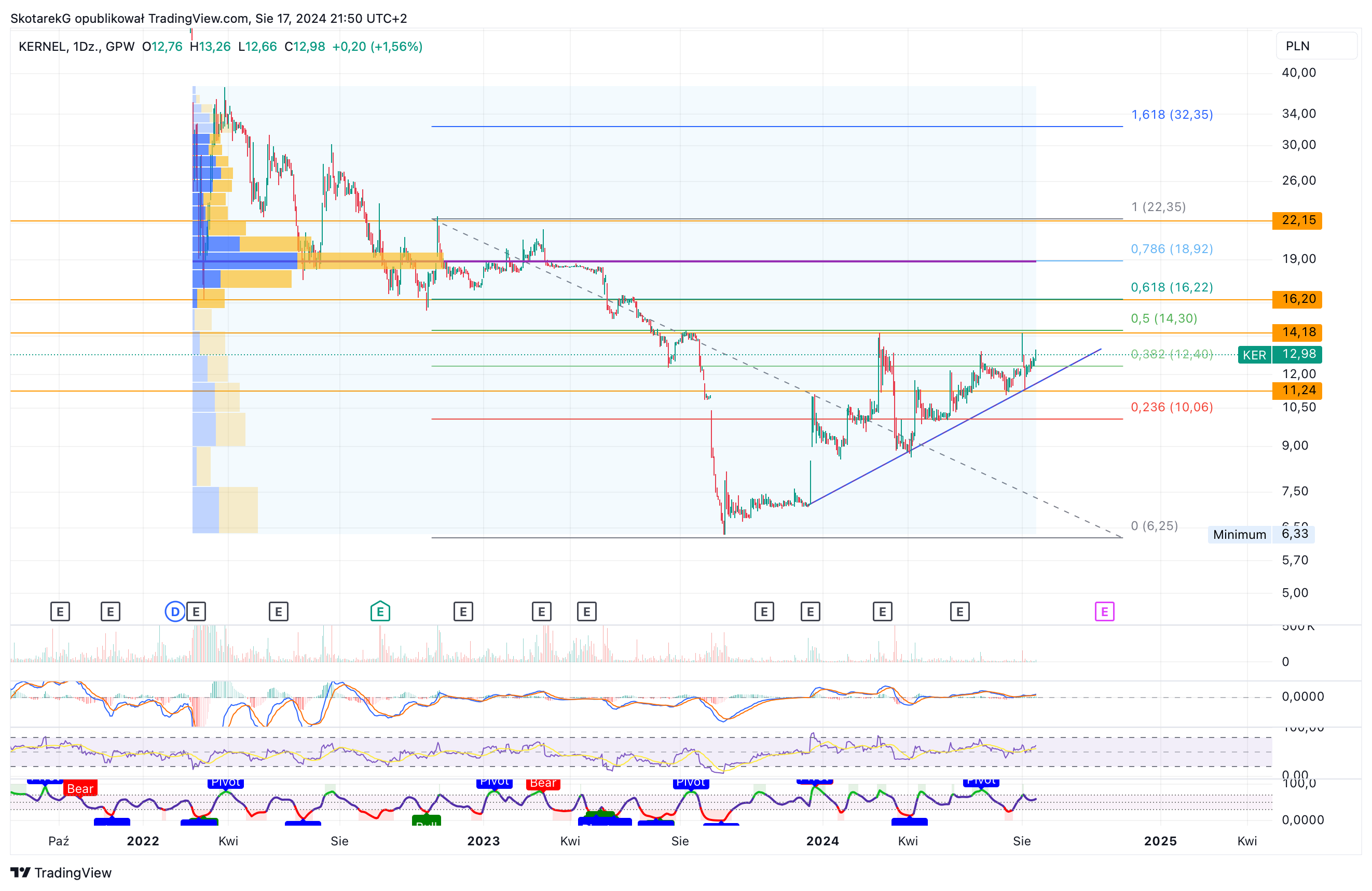Screen dimensions: 1372x891
Task: Click the 2025 label on the time axis
Action: tap(1160, 841)
